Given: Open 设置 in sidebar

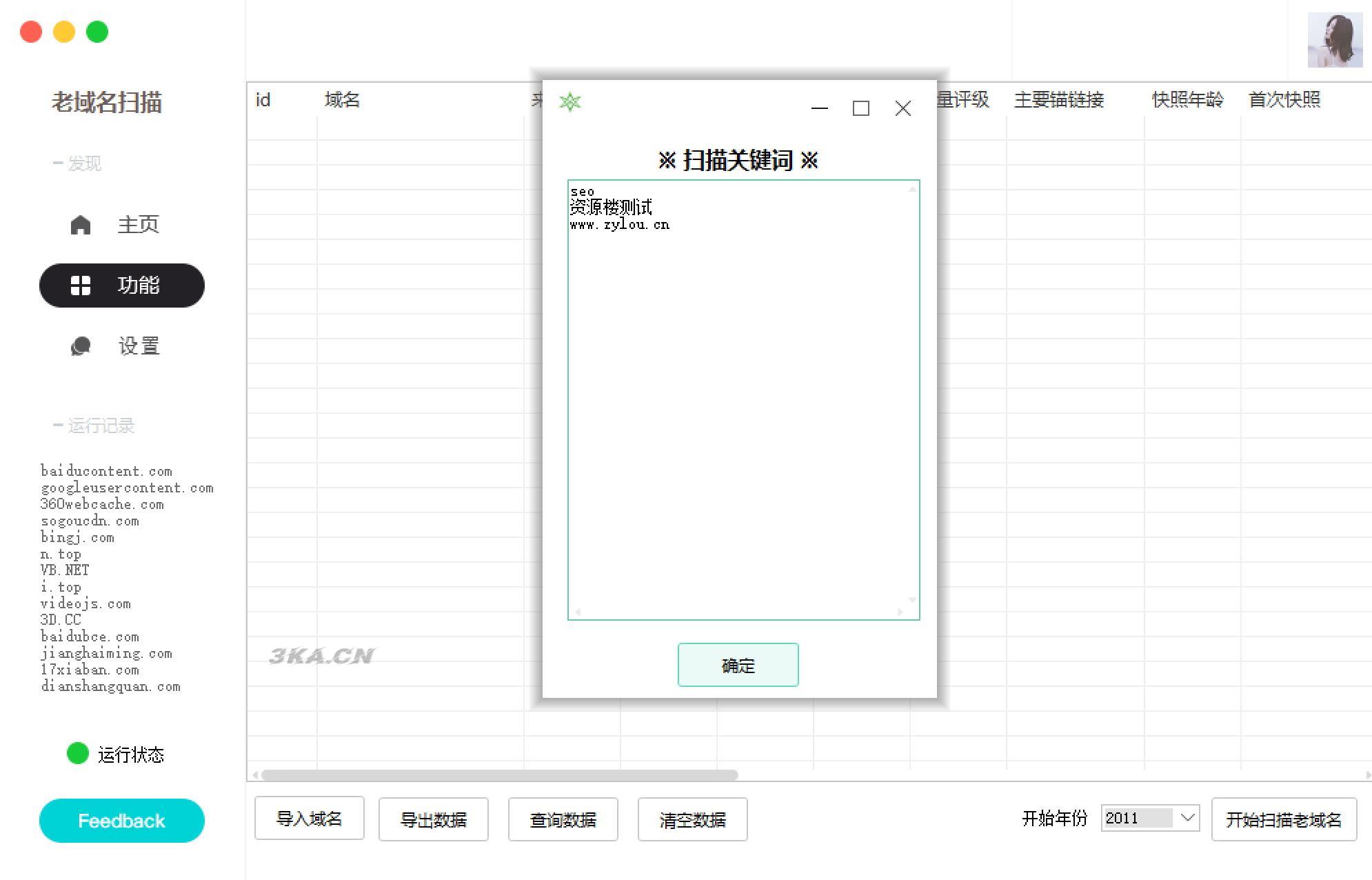Looking at the screenshot, I should click(x=122, y=346).
